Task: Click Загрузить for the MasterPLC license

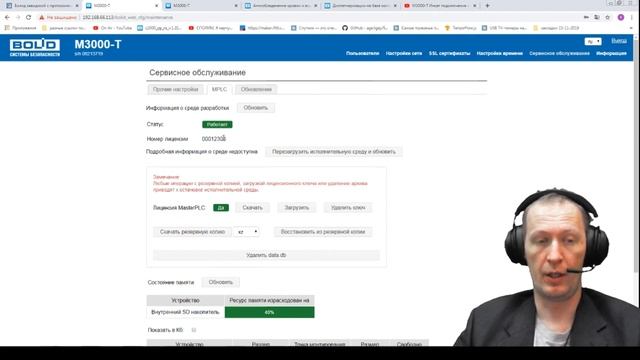Action: [297, 208]
